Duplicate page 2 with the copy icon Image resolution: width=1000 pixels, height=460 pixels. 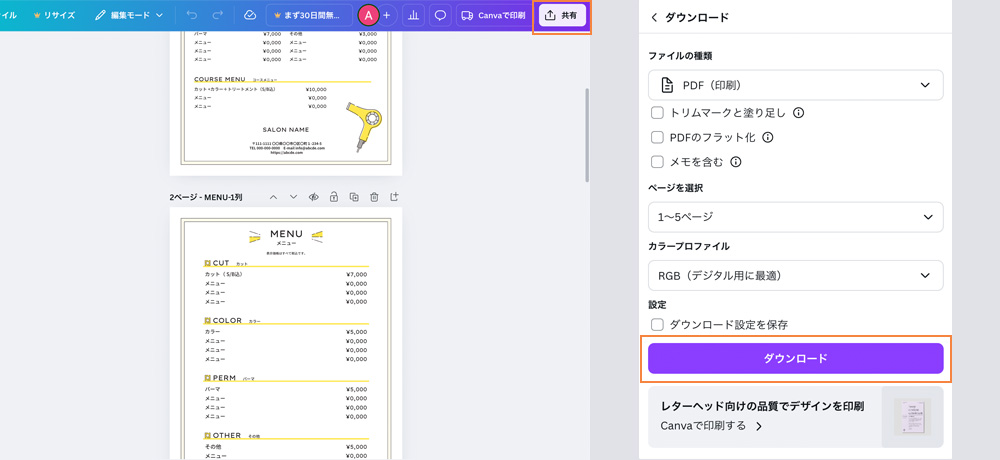[x=354, y=198]
